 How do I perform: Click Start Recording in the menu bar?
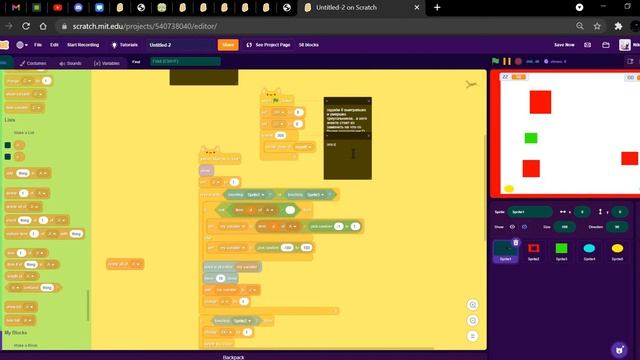(x=83, y=45)
